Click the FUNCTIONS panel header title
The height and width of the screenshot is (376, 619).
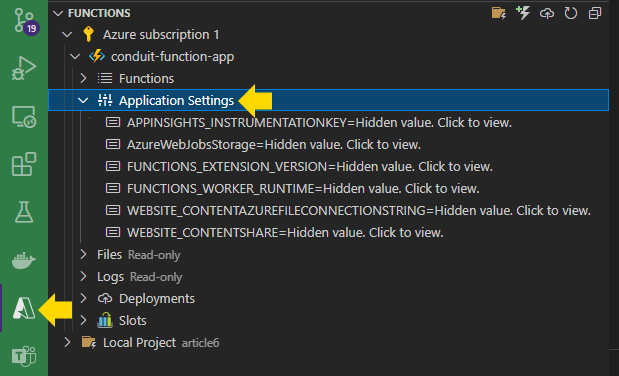tap(99, 13)
